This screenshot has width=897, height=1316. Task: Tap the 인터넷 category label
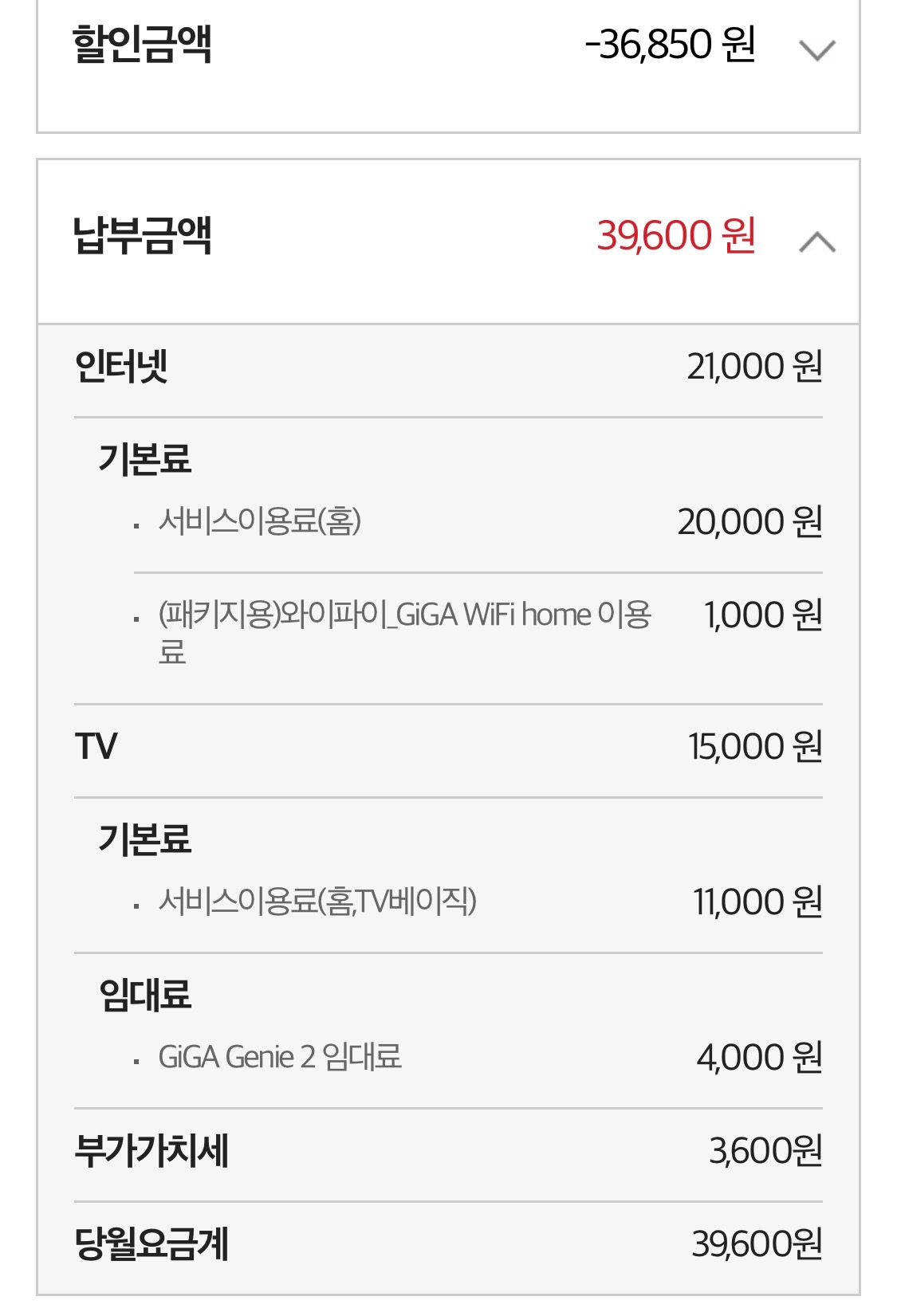121,367
